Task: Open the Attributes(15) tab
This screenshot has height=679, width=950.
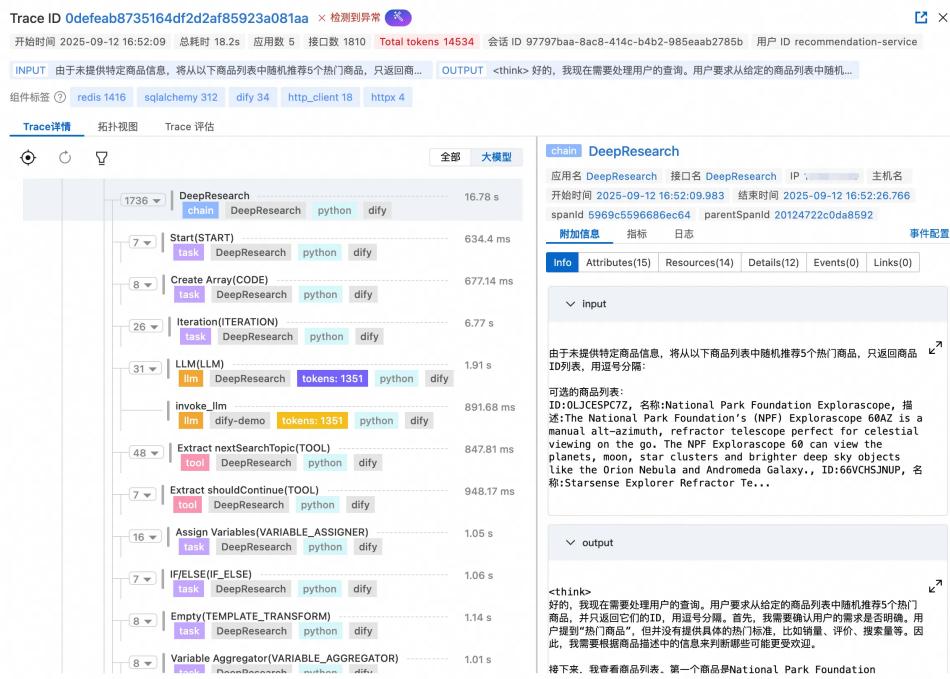Action: [x=617, y=262]
